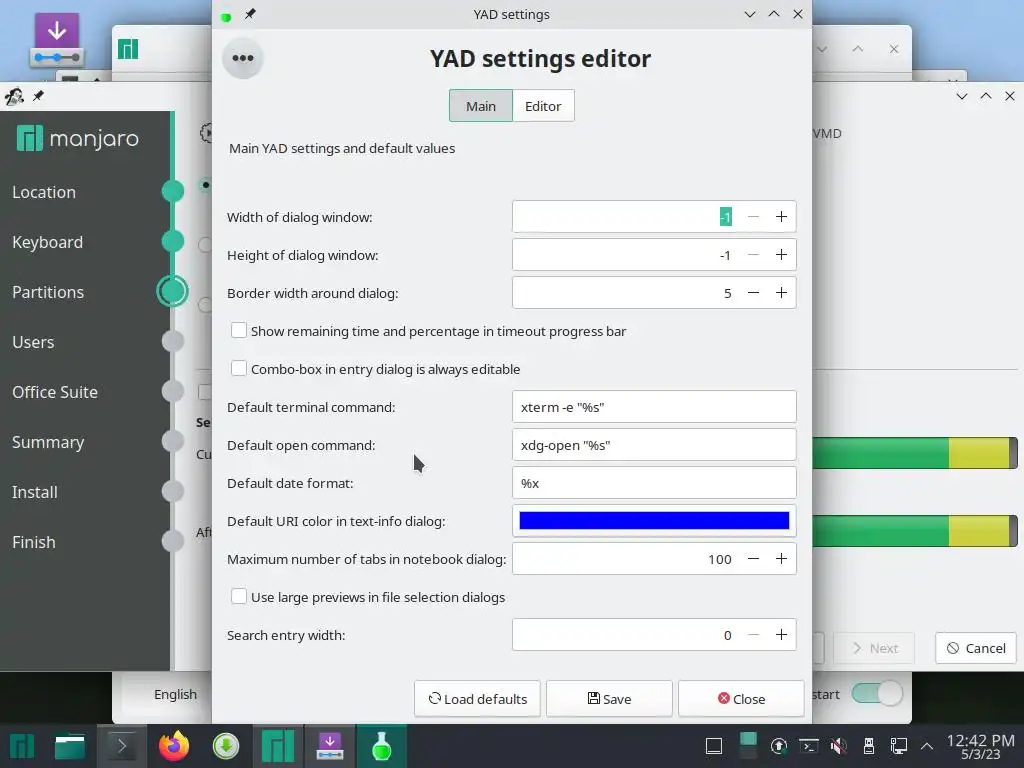This screenshot has width=1024, height=768.
Task: Decrease border width with the minus button
Action: (753, 293)
